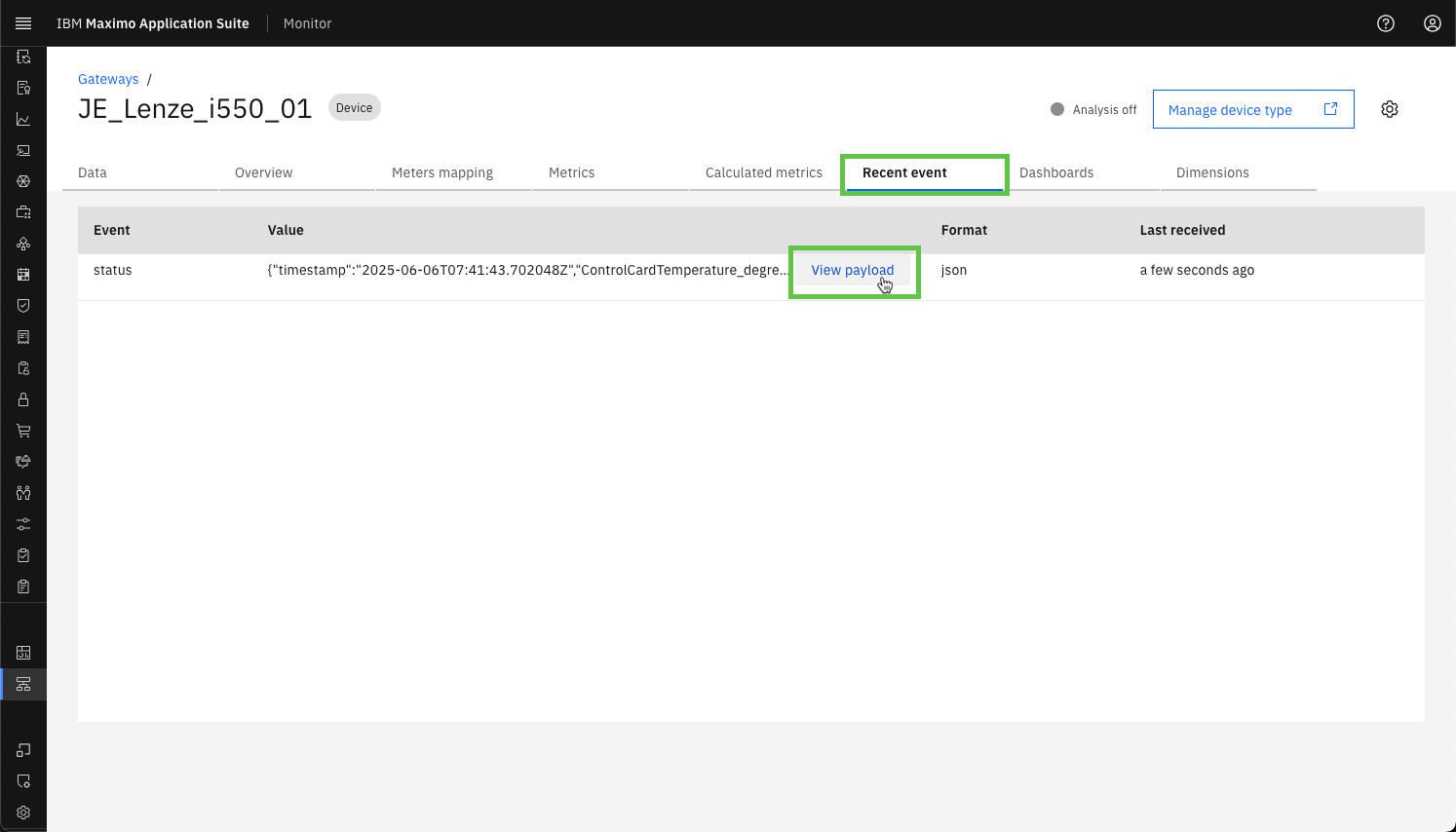Click the Last received column header
Image resolution: width=1456 pixels, height=832 pixels.
coord(1182,230)
